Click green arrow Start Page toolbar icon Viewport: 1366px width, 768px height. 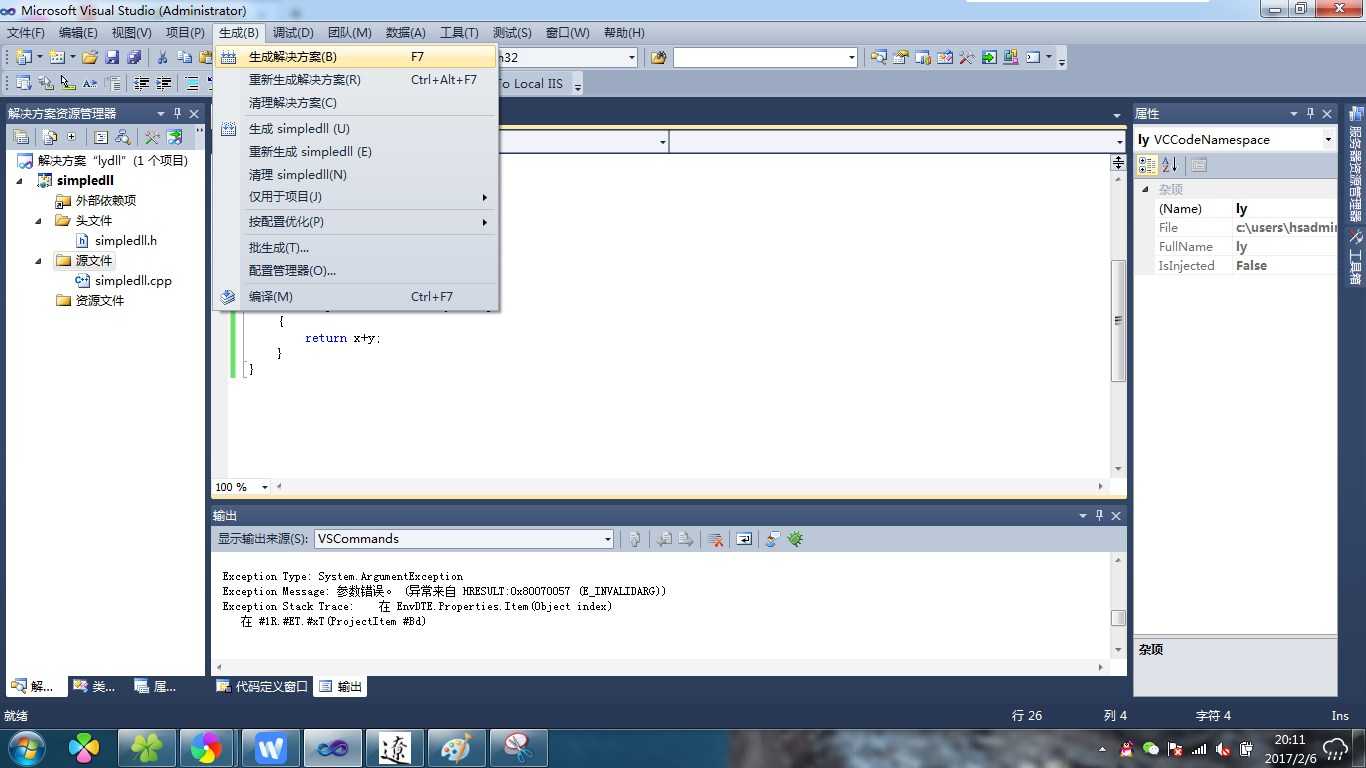[989, 58]
